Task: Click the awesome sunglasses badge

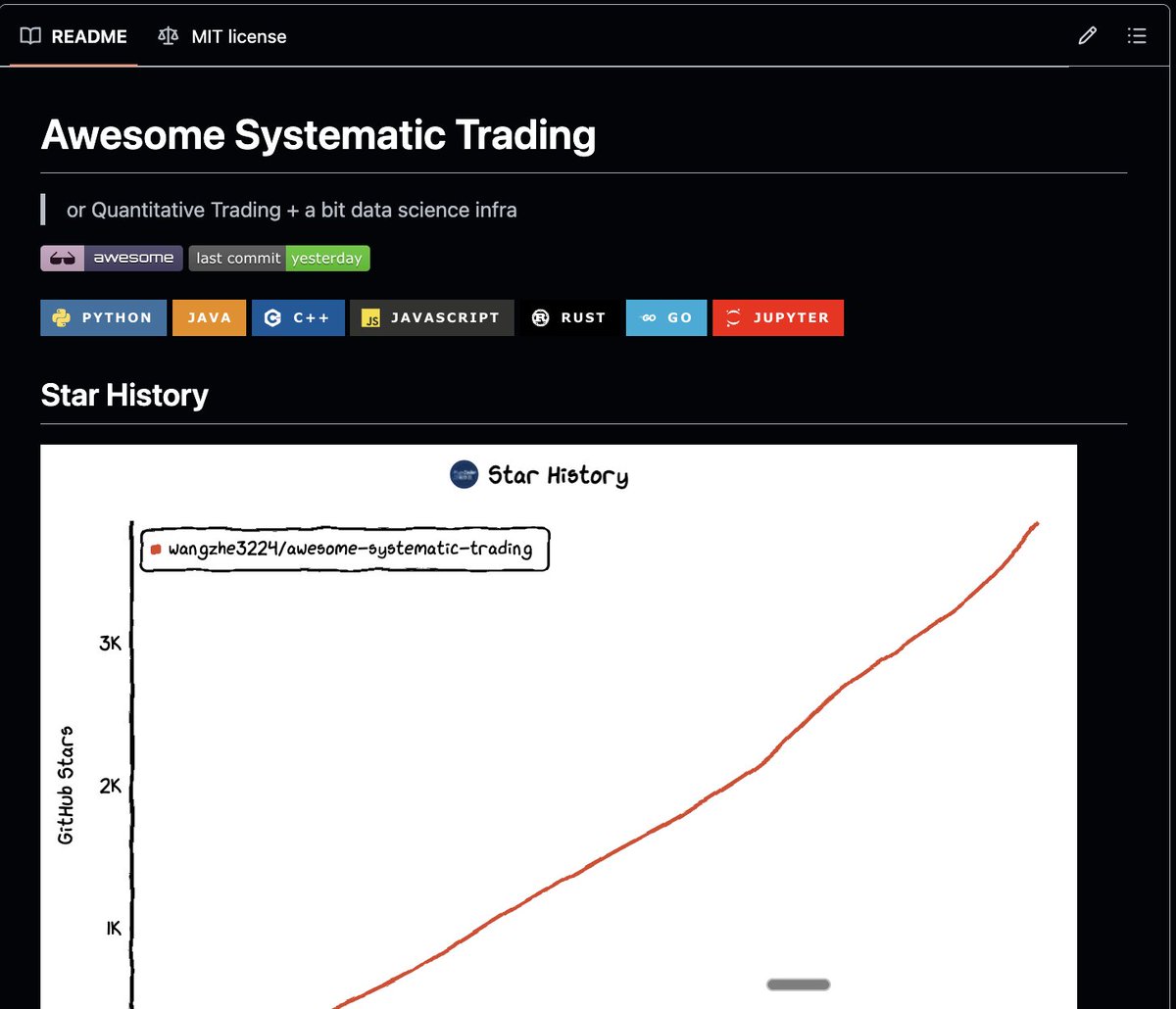Action: [x=112, y=259]
